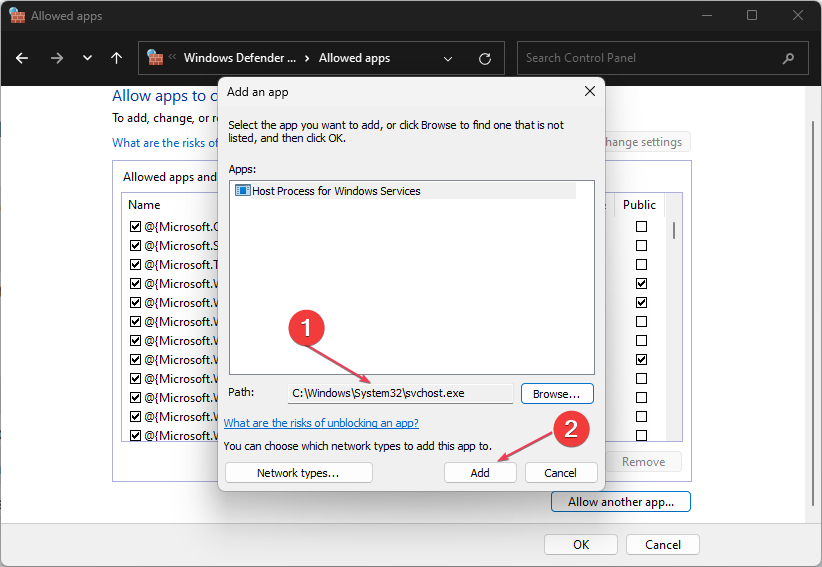Select Windows Defender breadcrumb in address bar
The height and width of the screenshot is (567, 822).
240,58
